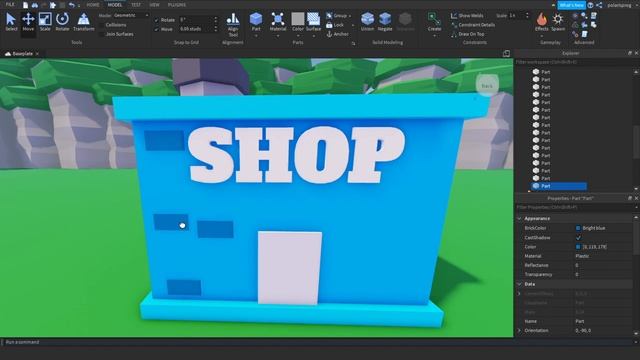Anchor the selected part
The height and width of the screenshot is (360, 640).
click(x=338, y=34)
